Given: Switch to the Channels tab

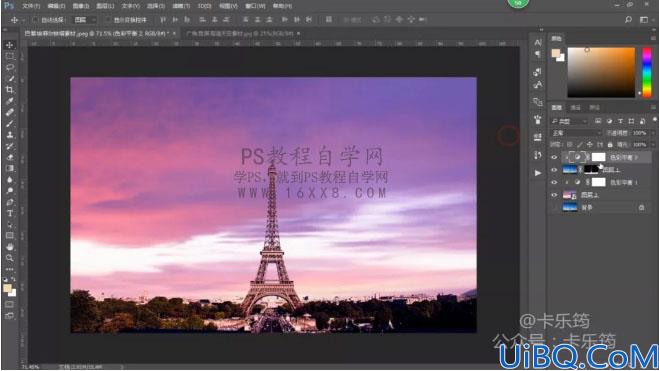Looking at the screenshot, I should (x=575, y=108).
